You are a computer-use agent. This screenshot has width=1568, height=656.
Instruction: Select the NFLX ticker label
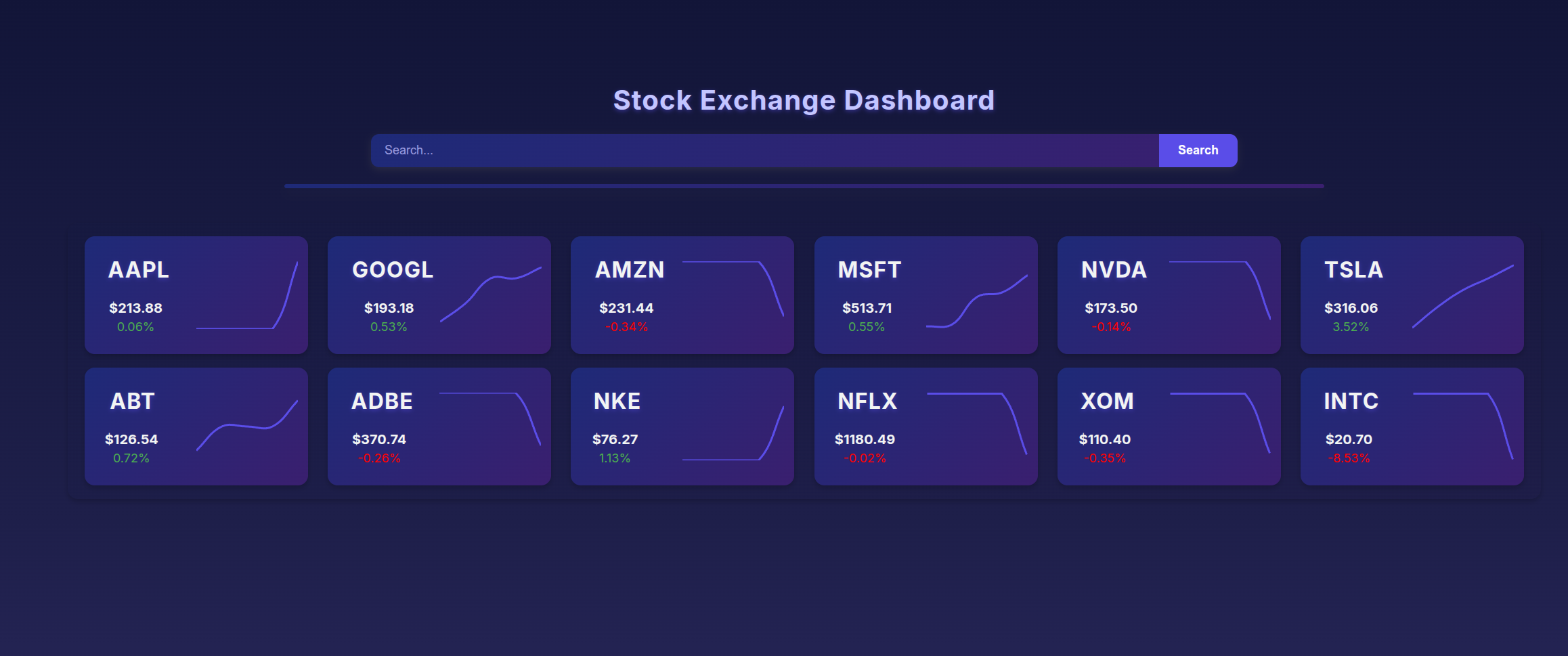pyautogui.click(x=867, y=401)
